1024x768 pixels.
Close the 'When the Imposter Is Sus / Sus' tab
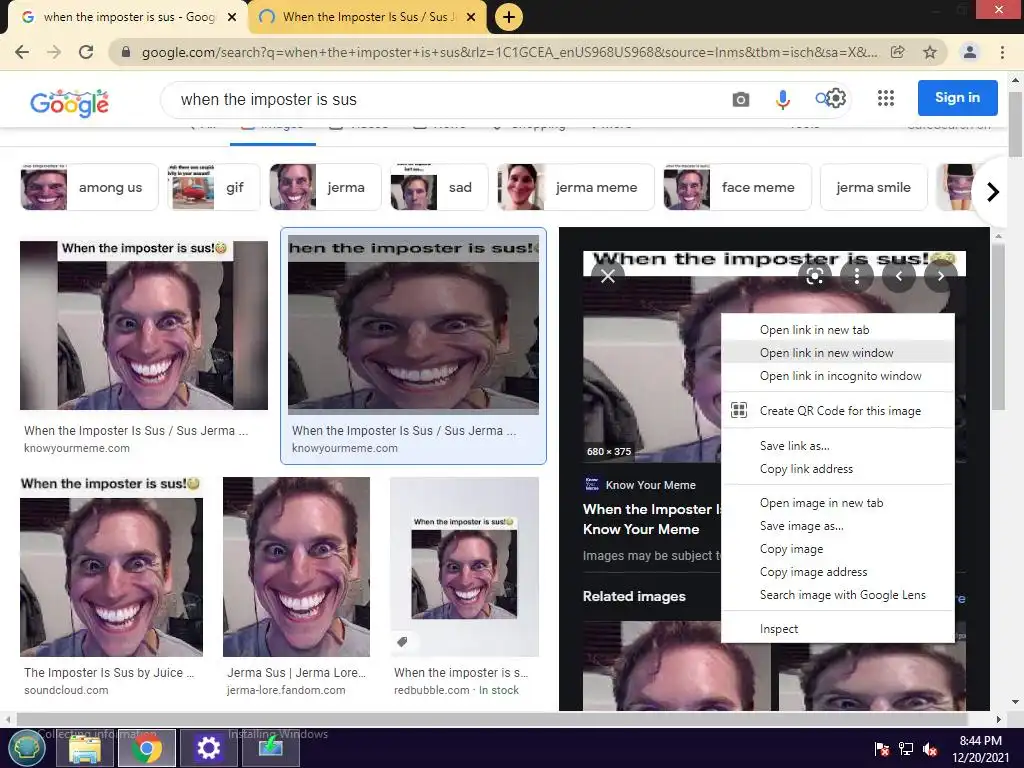471,17
